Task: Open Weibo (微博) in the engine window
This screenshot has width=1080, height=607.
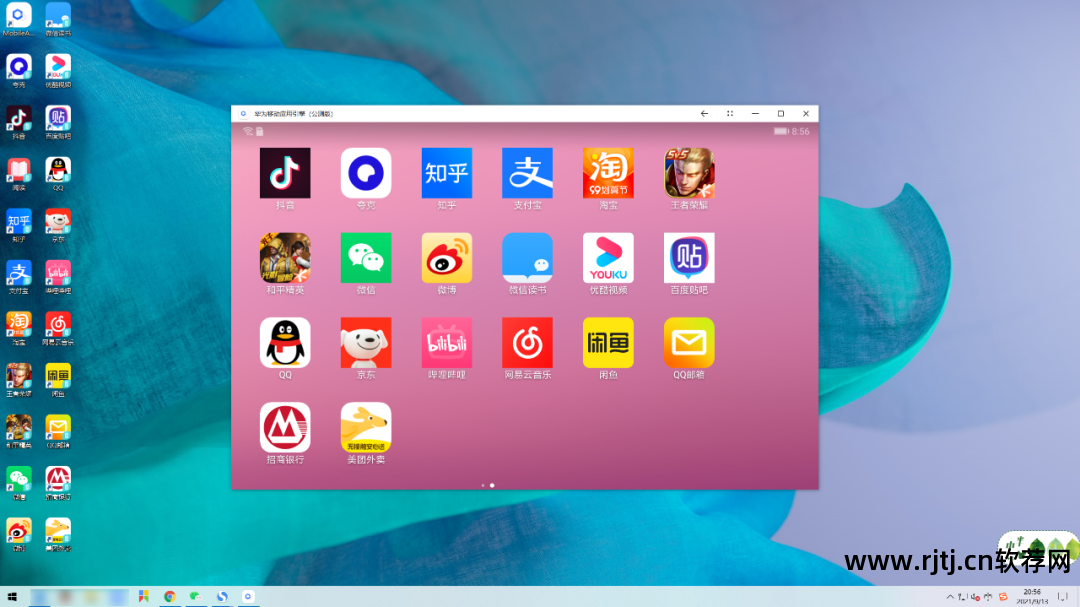Action: 446,258
